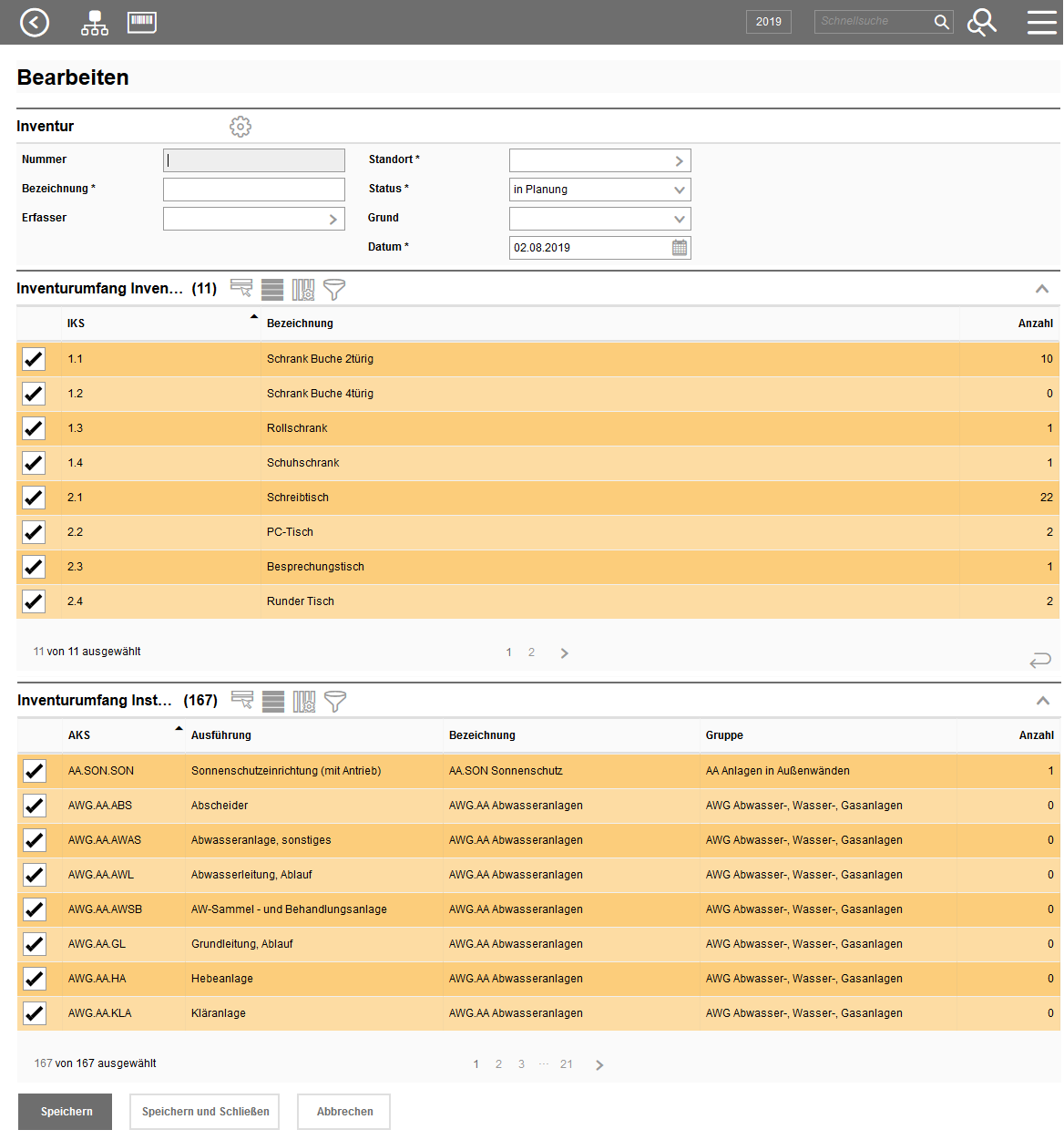This screenshot has width=1064, height=1140.
Task: Click filter funnel in Inventurumfang Inventar section
Action: point(334,290)
